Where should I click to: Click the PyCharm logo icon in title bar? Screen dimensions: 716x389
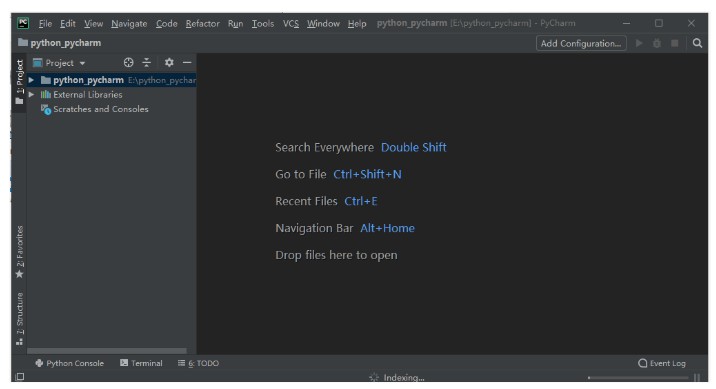click(23, 23)
